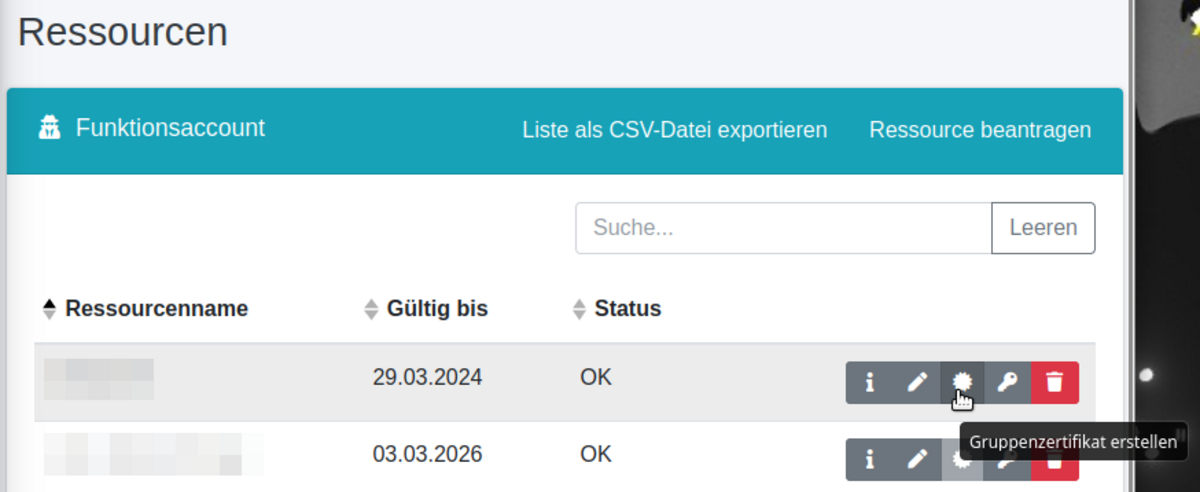Export list via Liste als CSV-Datei exportieren
The width and height of the screenshot is (1200, 492).
click(674, 130)
